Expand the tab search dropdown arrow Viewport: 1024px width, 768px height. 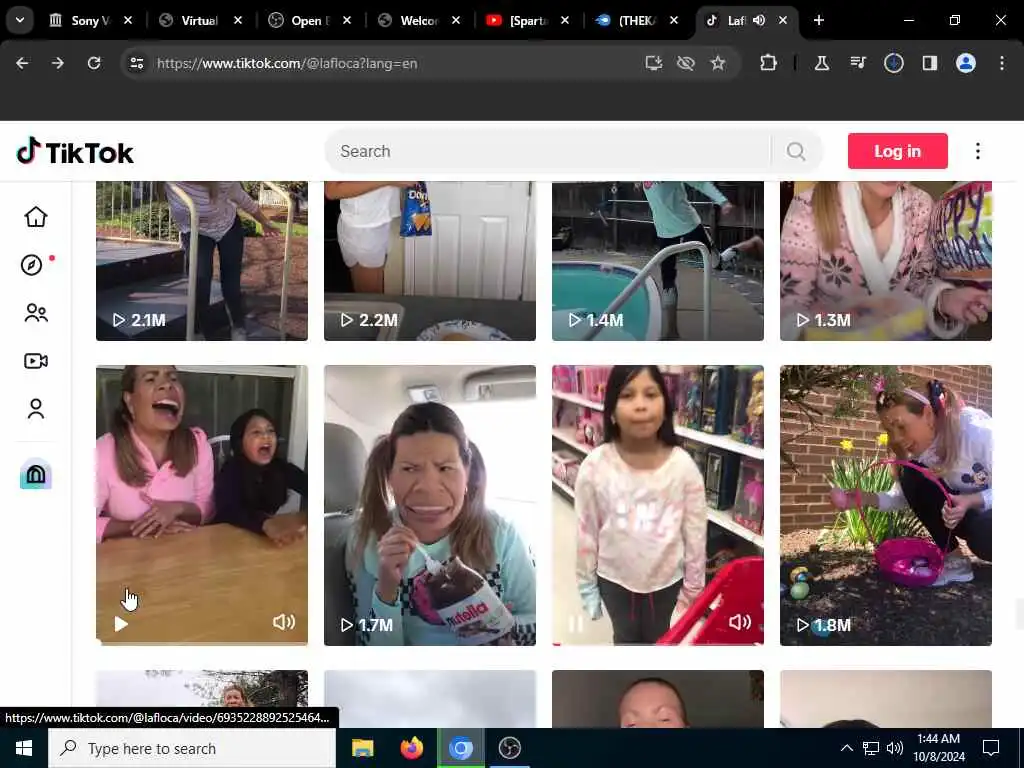pos(20,20)
